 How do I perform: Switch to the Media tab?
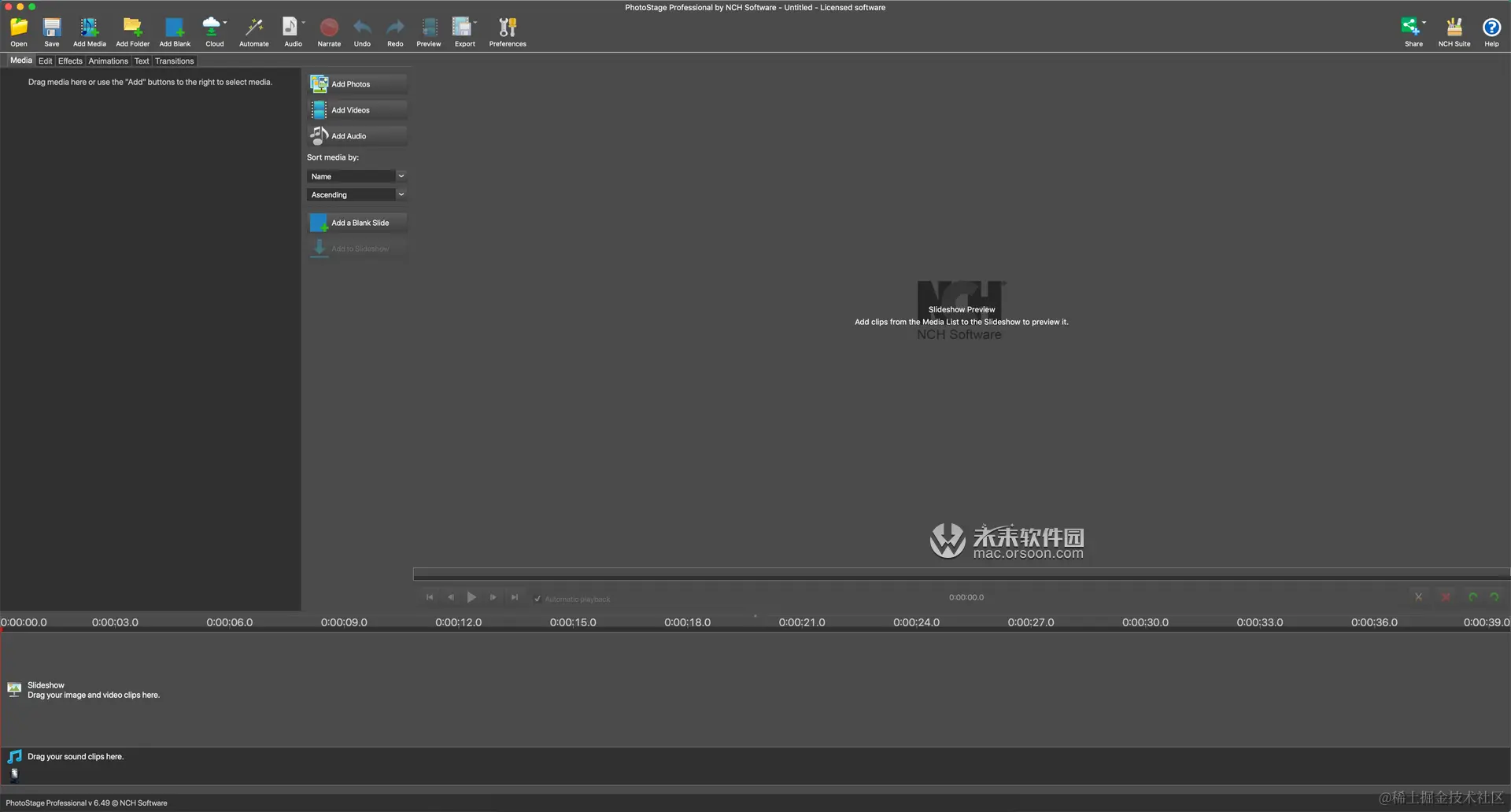pyautogui.click(x=21, y=61)
